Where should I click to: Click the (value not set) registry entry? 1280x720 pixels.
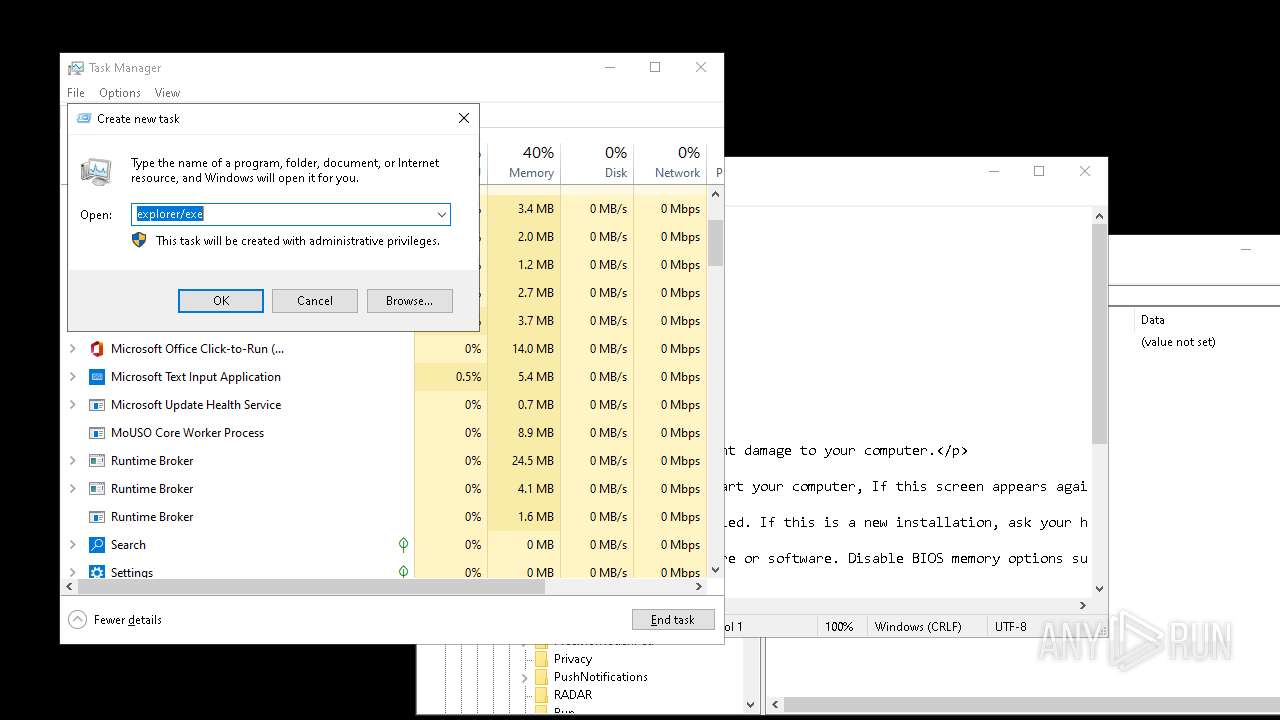(1178, 342)
